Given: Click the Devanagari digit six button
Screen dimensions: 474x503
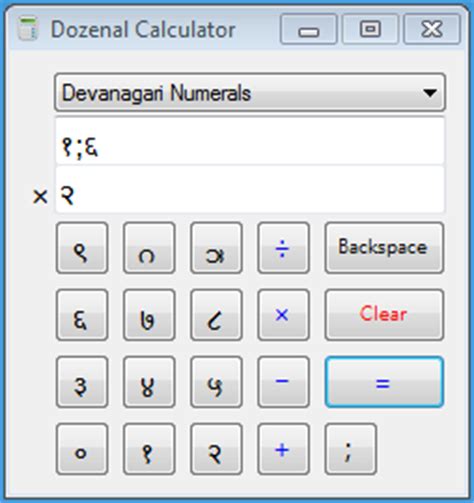Looking at the screenshot, I should (82, 315).
